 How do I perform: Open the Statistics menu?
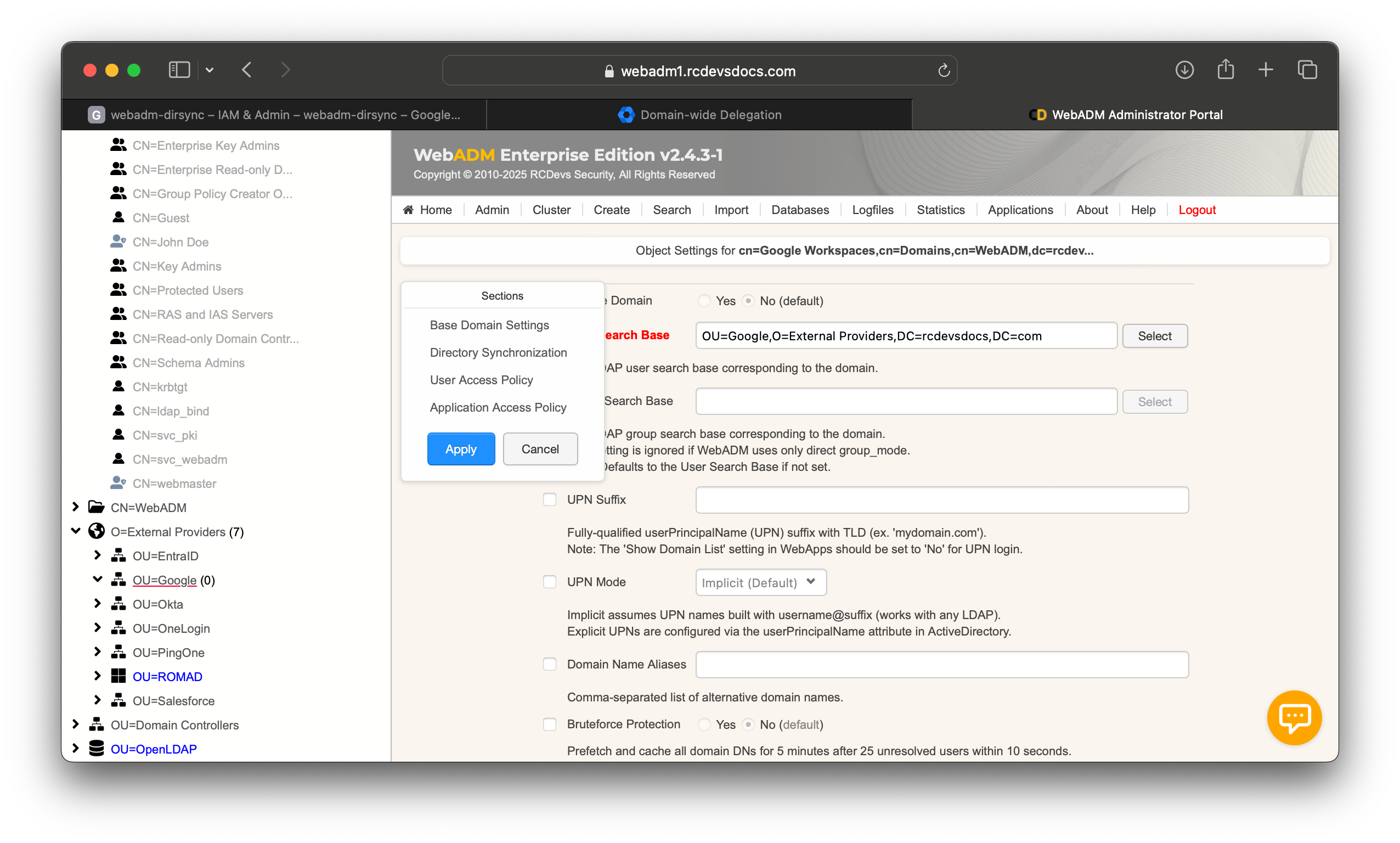[x=940, y=210]
